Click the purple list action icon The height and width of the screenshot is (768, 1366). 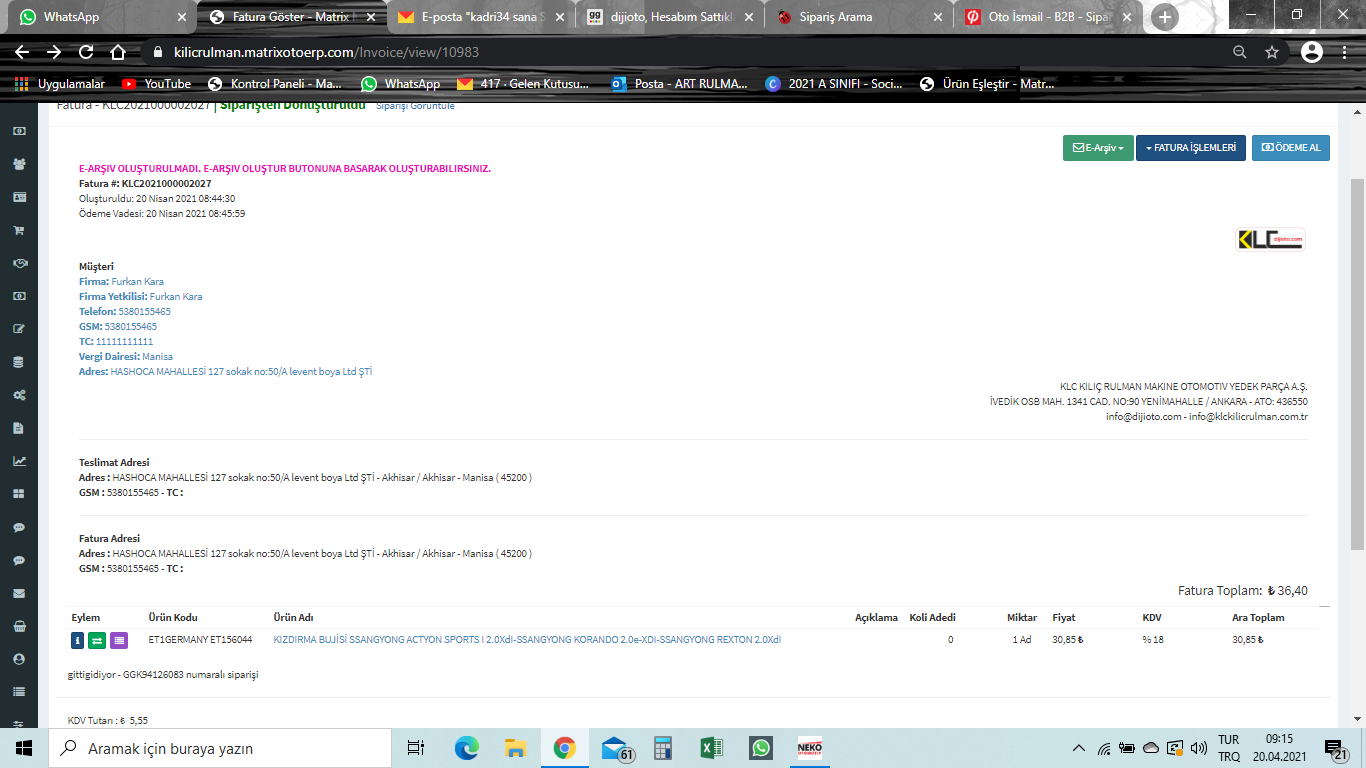[118, 640]
